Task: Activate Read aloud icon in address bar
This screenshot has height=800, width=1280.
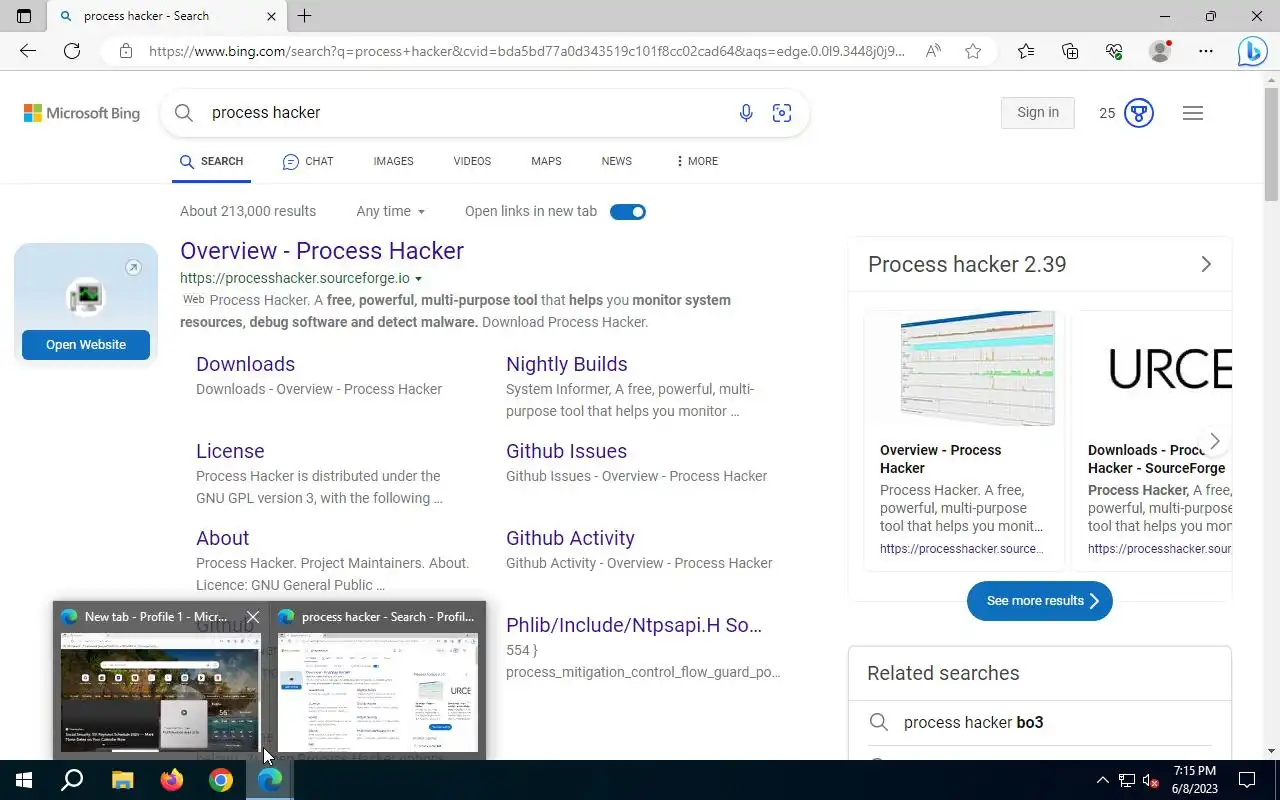Action: click(933, 51)
